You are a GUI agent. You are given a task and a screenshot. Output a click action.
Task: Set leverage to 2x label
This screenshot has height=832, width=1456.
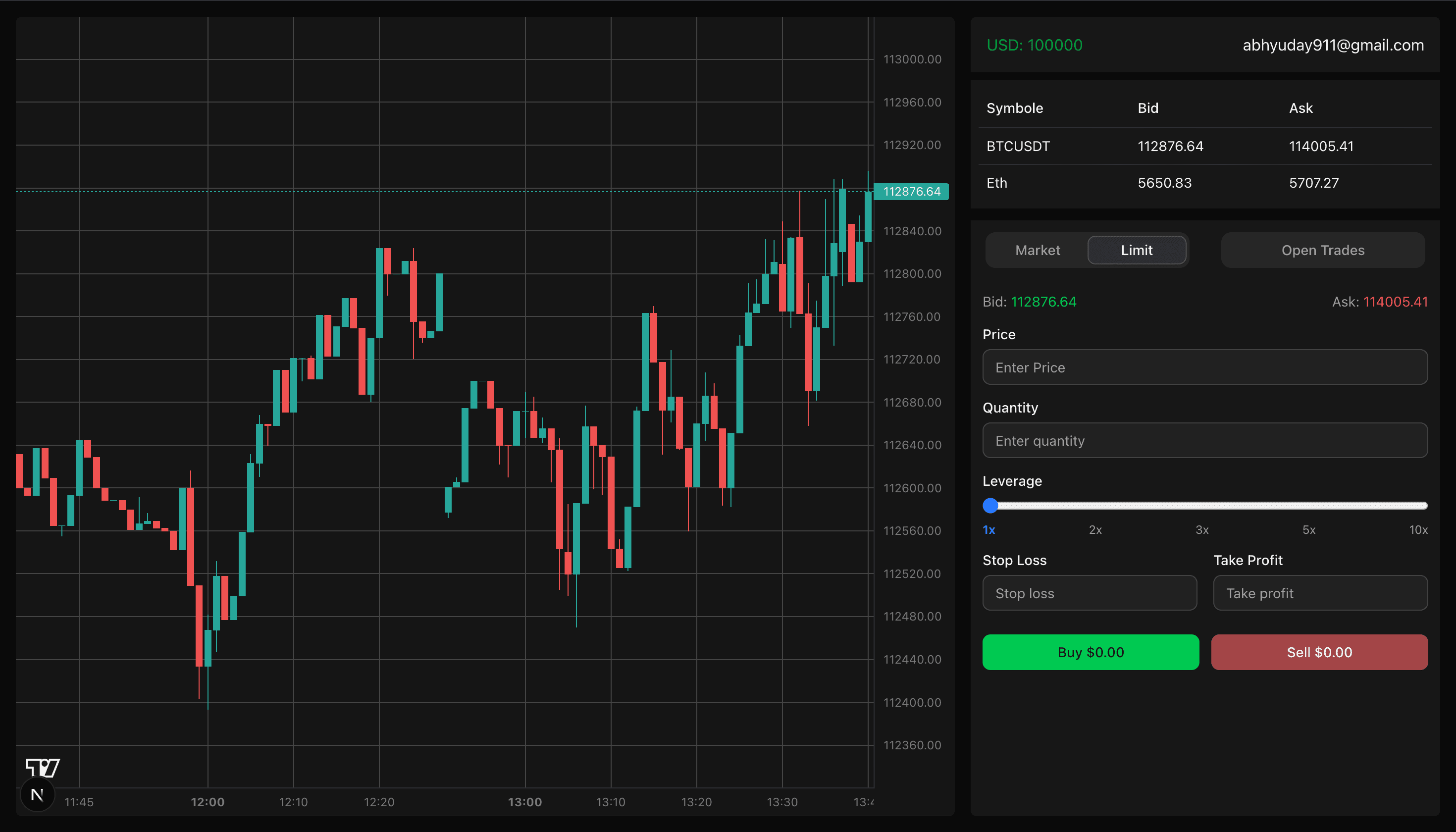click(x=1095, y=530)
